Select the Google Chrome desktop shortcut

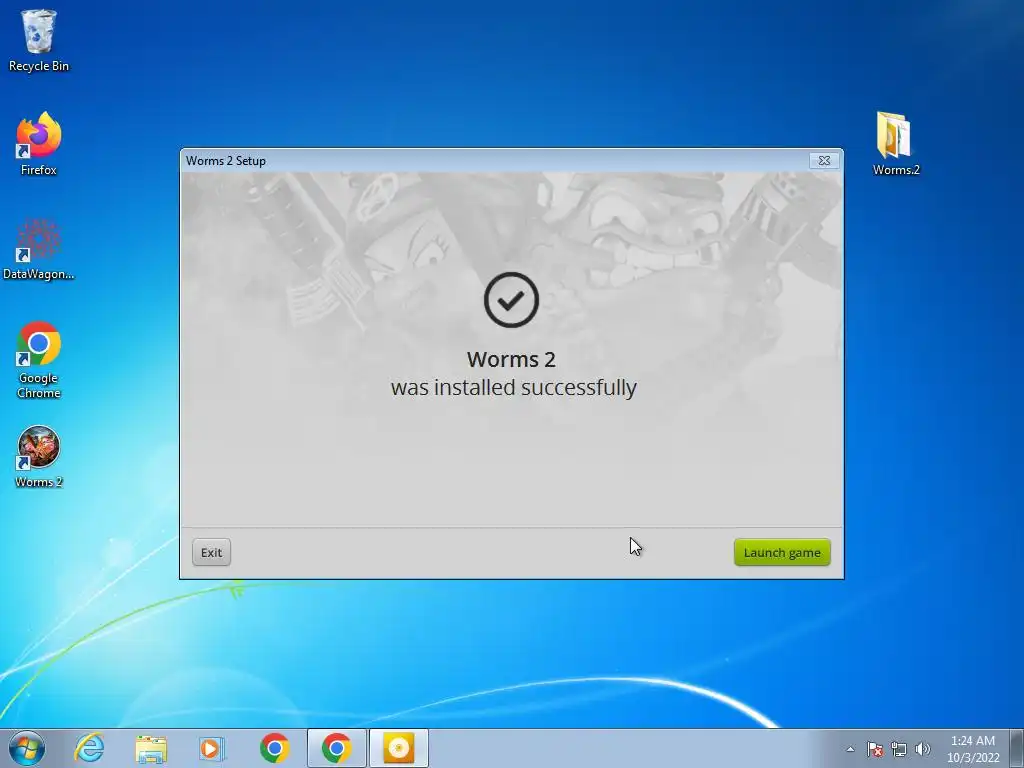pos(39,359)
